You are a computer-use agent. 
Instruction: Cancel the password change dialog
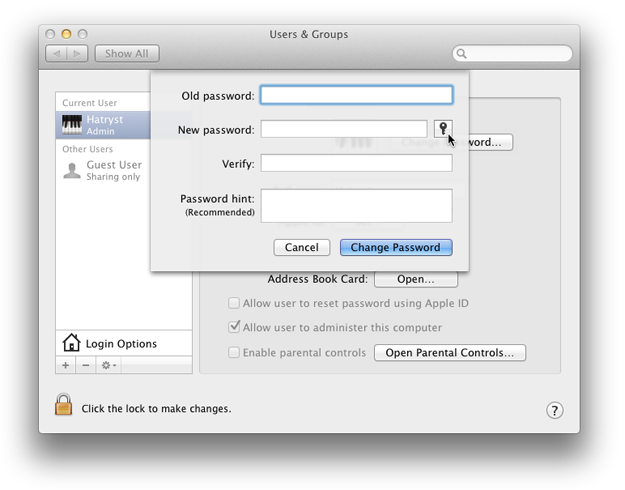(x=301, y=247)
